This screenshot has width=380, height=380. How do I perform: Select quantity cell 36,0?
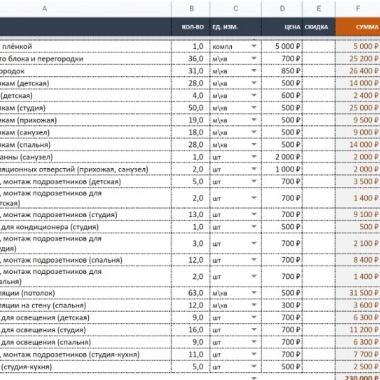(191, 59)
